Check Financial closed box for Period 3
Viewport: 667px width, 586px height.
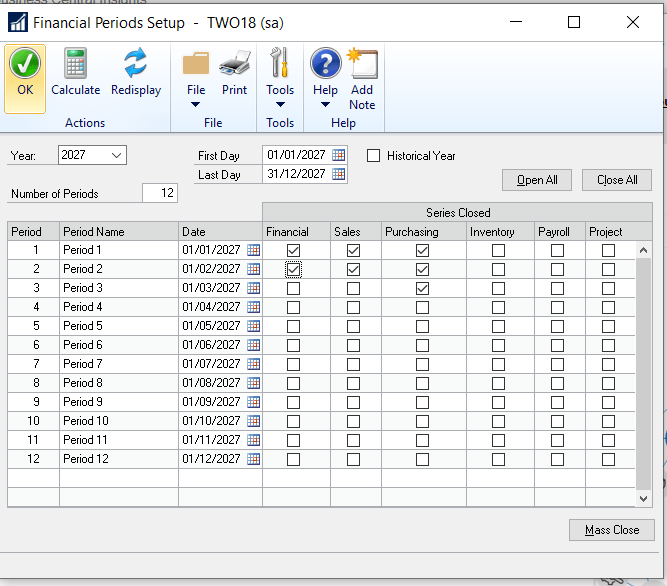(294, 288)
